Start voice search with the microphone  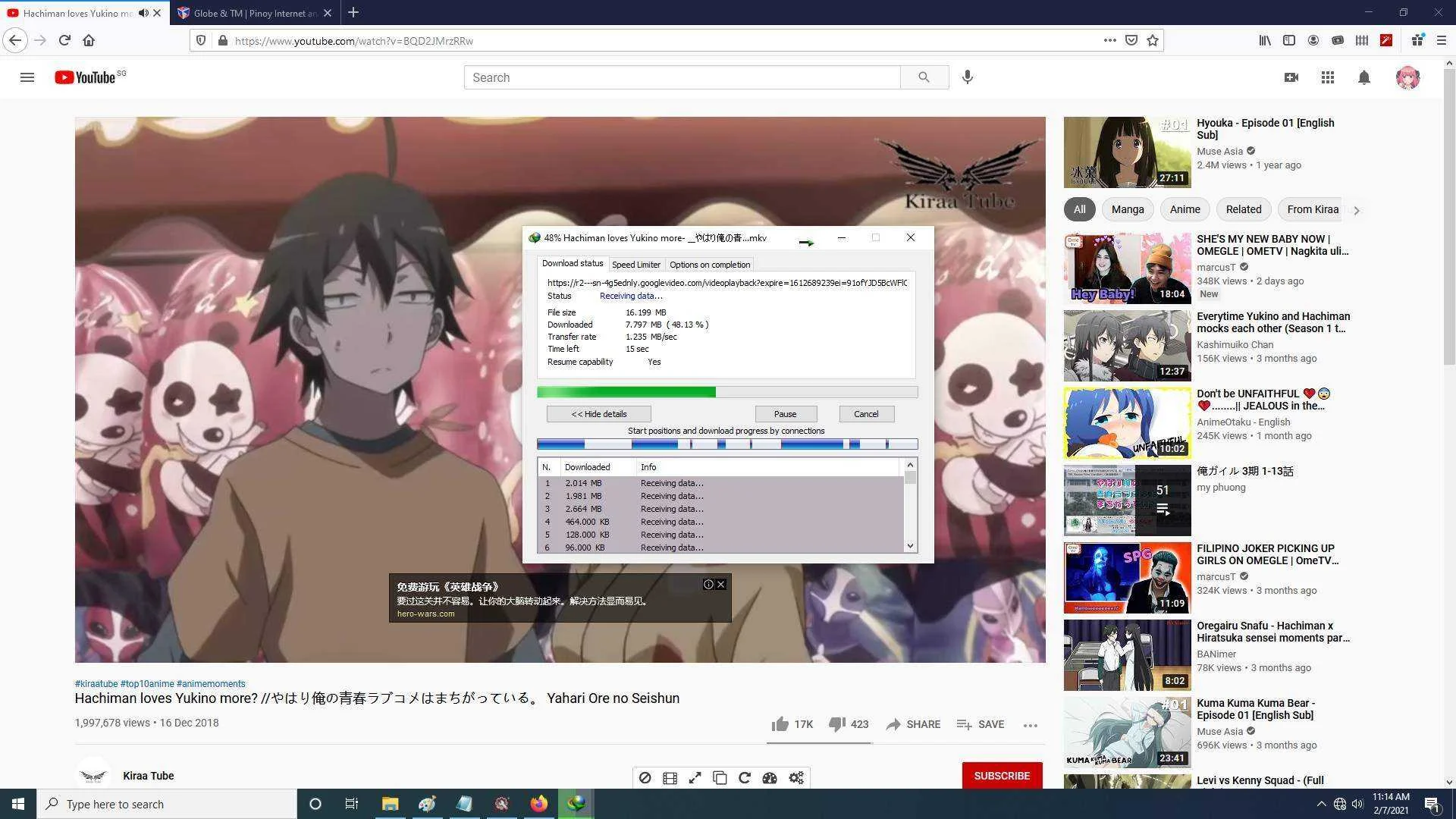click(968, 77)
